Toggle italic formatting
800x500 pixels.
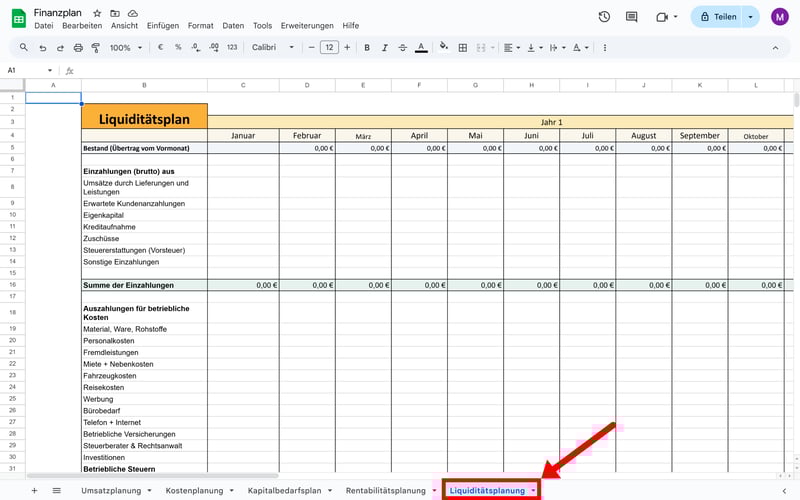click(384, 47)
